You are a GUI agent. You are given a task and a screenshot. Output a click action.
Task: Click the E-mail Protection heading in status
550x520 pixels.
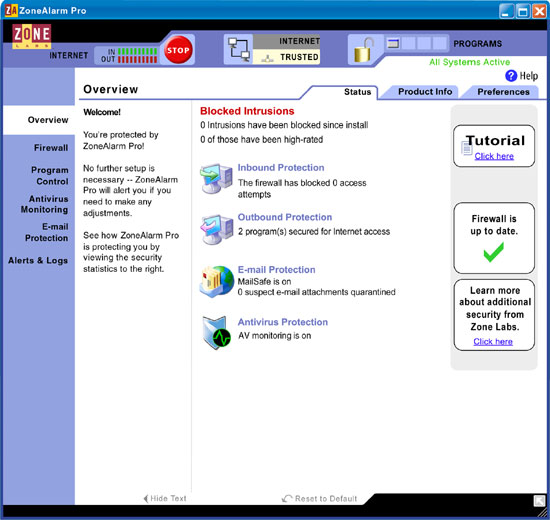coord(276,270)
